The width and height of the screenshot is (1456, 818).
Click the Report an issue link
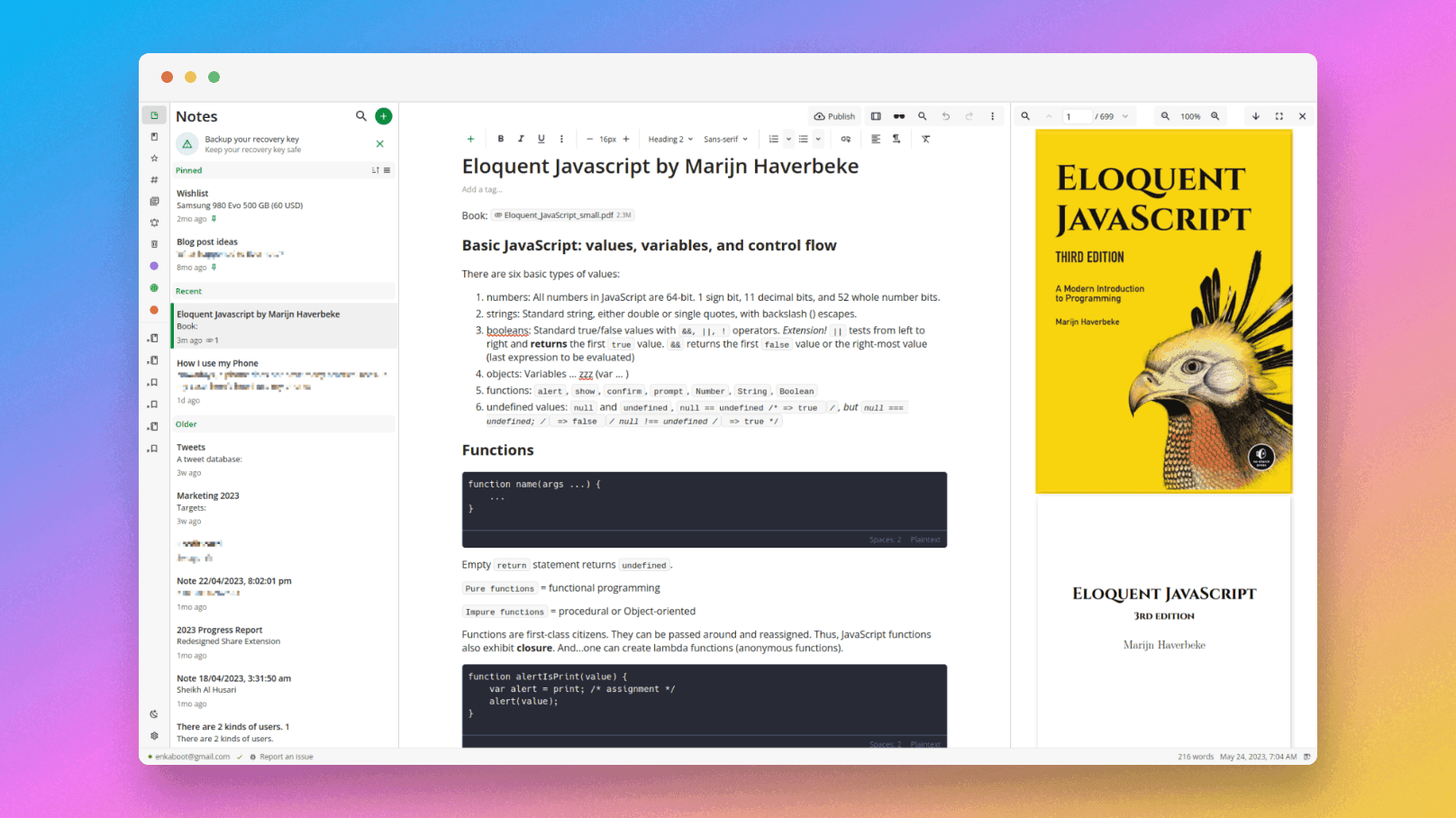point(286,757)
